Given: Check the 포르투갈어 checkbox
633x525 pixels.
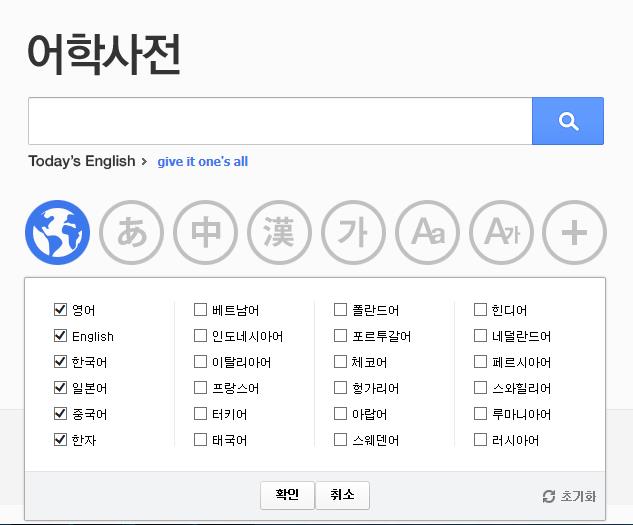Looking at the screenshot, I should pyautogui.click(x=340, y=336).
